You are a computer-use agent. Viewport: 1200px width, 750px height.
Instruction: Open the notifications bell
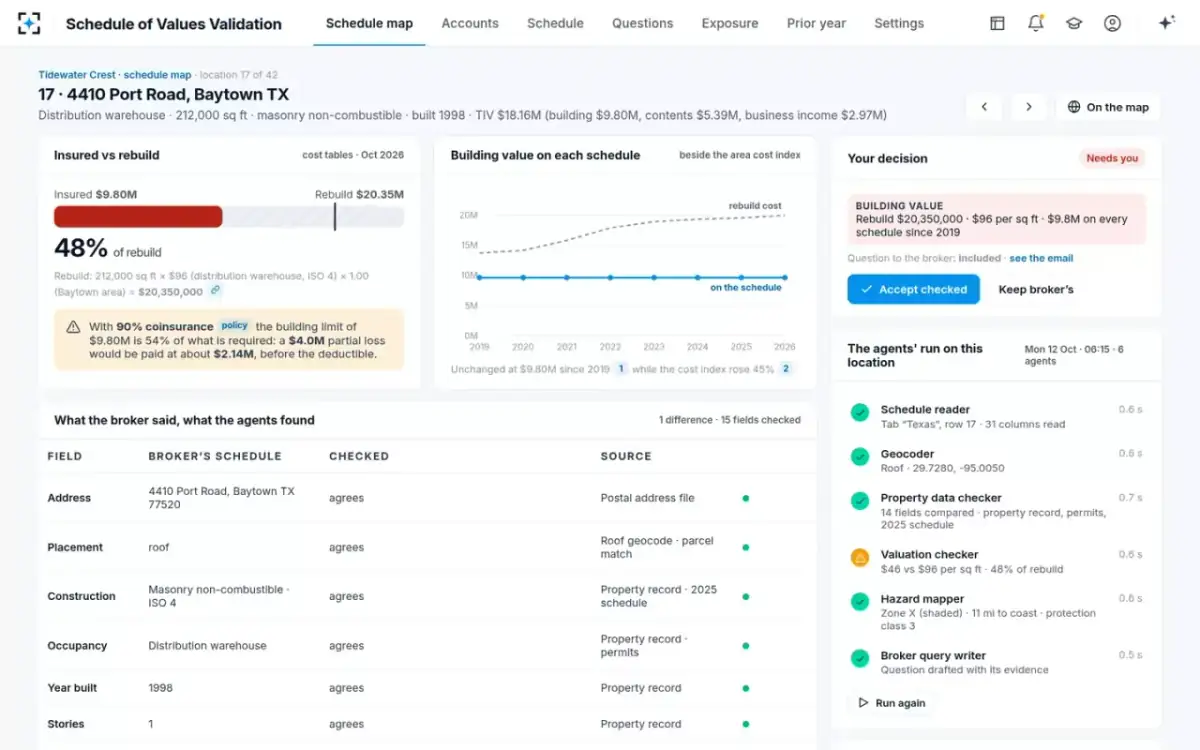(1036, 23)
